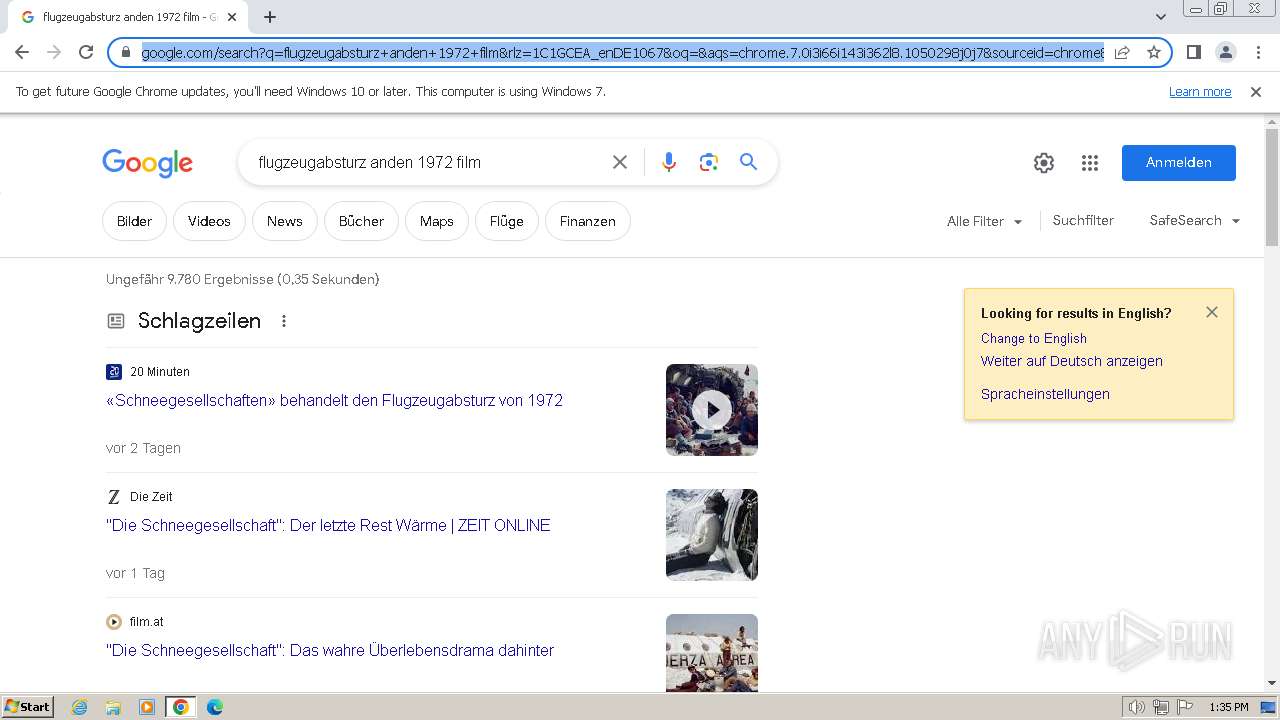Select the Maps filter tab
The image size is (1280, 720).
click(x=437, y=221)
